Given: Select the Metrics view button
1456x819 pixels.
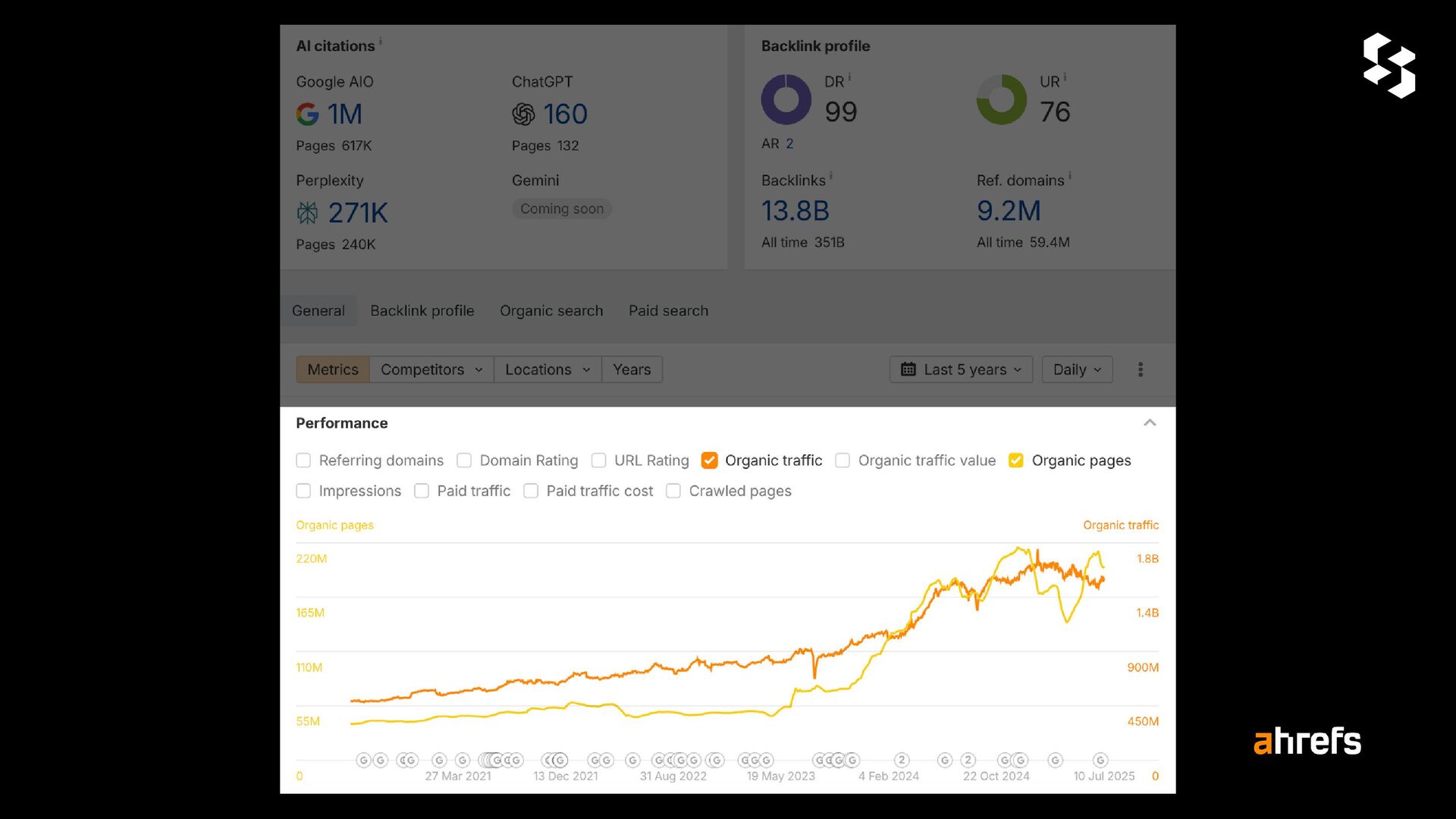Looking at the screenshot, I should (333, 369).
